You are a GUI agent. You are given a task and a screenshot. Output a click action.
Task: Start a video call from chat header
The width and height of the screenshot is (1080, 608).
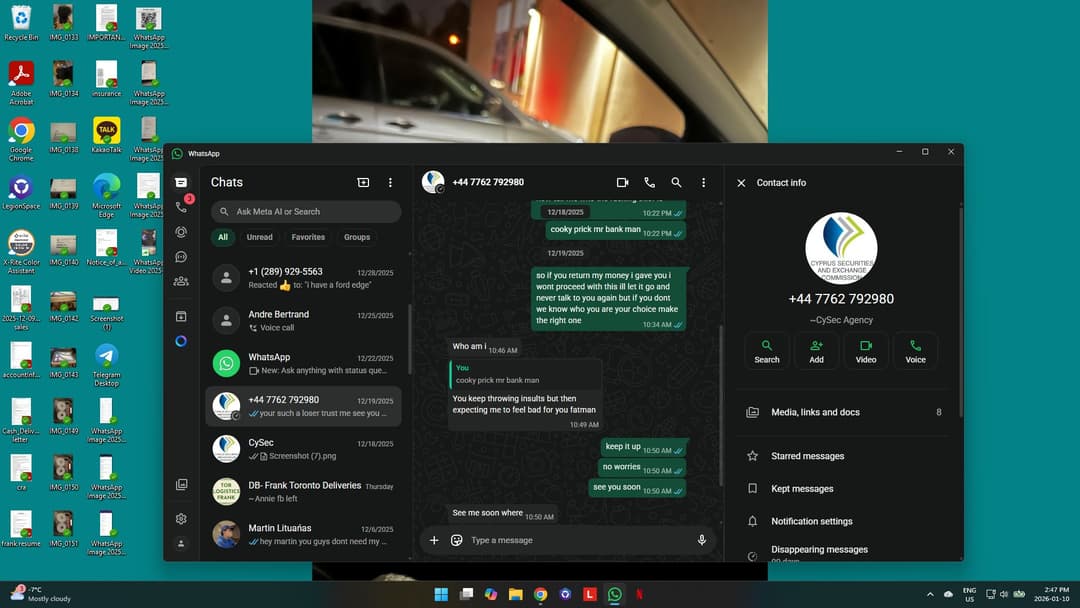[x=622, y=182]
